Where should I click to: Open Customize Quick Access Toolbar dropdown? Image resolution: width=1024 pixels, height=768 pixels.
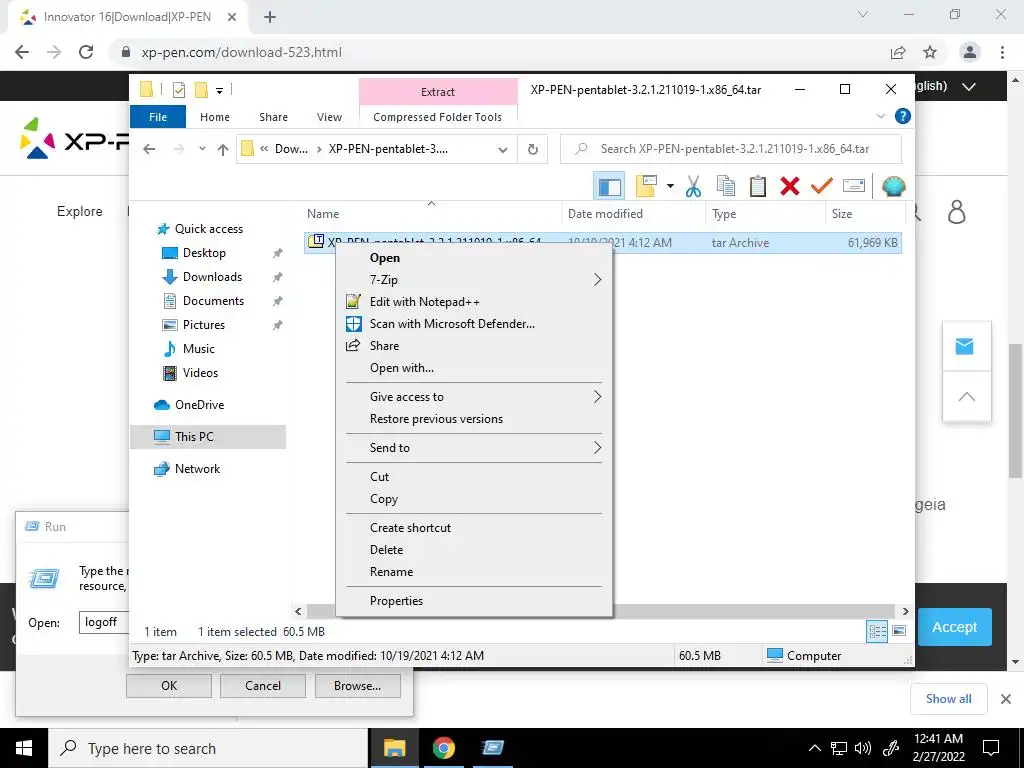[x=219, y=91]
